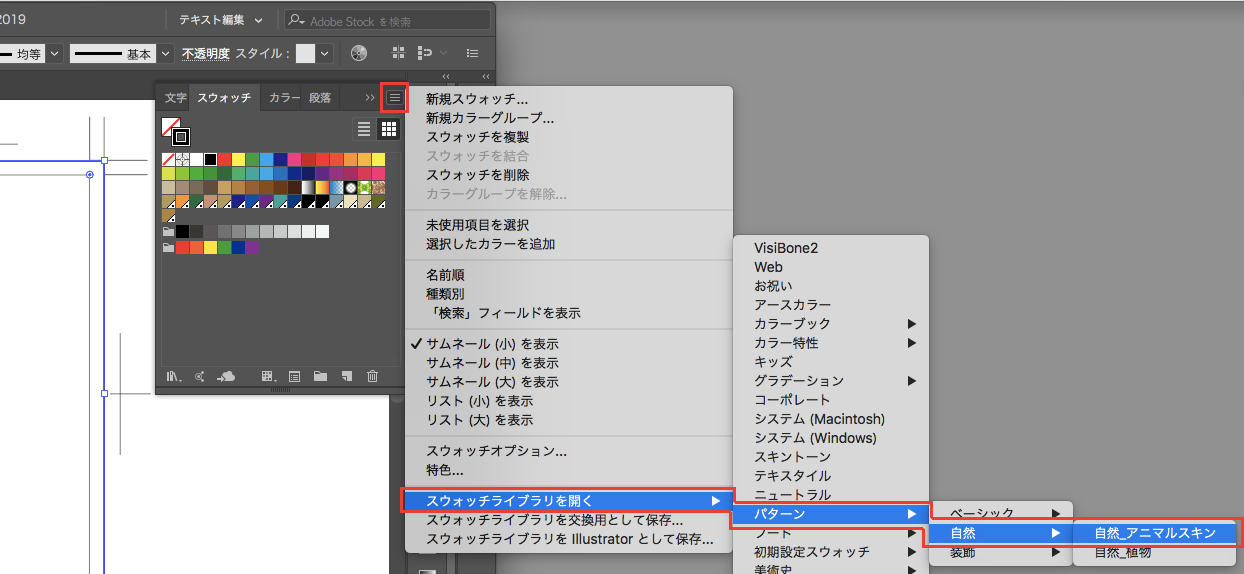The height and width of the screenshot is (574, 1244).
Task: Click Recolor Artwork color wheel icon
Action: [x=359, y=53]
